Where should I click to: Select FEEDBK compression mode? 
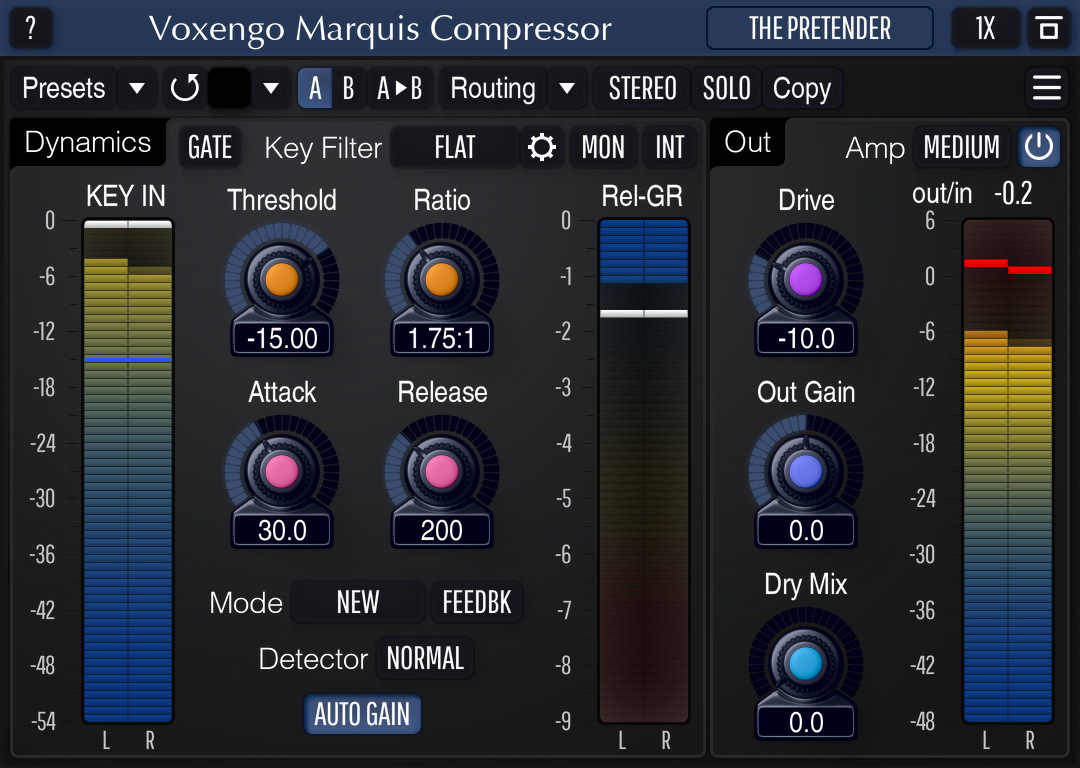477,602
